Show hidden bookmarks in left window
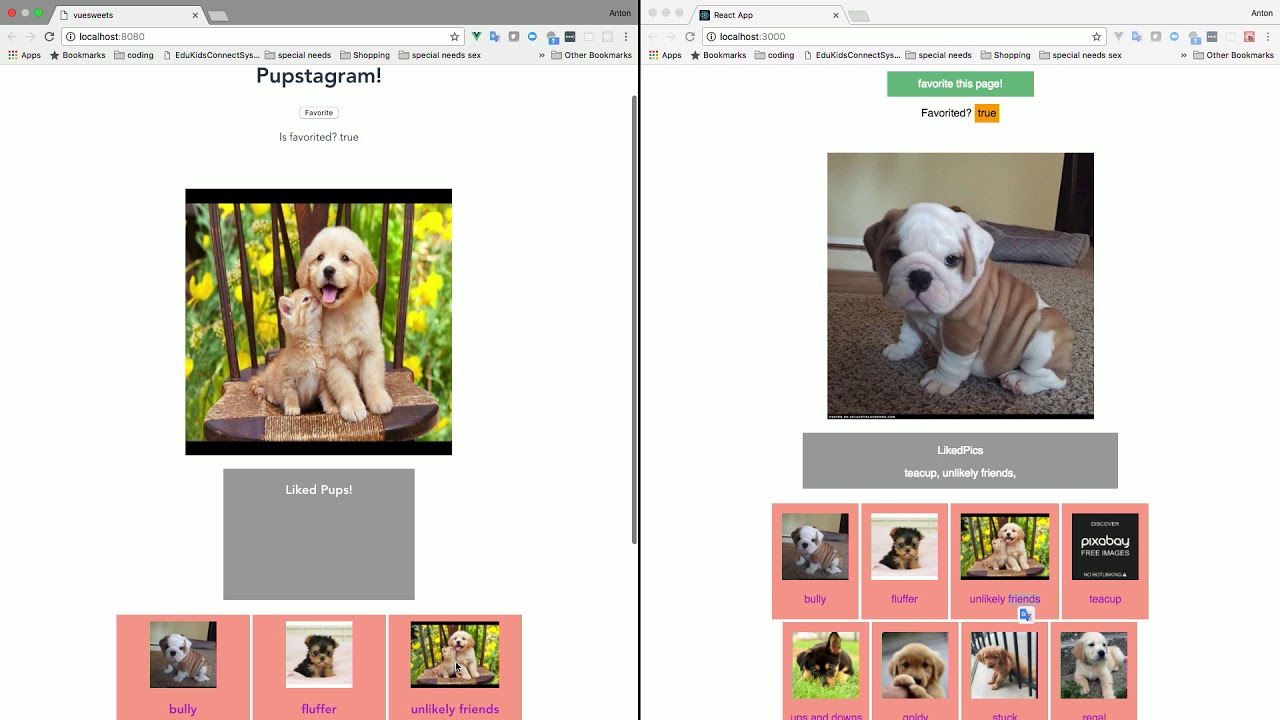The width and height of the screenshot is (1280, 720). pyautogui.click(x=542, y=55)
